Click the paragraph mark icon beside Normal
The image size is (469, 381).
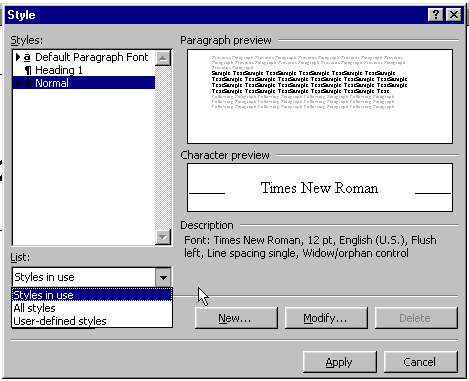(28, 83)
